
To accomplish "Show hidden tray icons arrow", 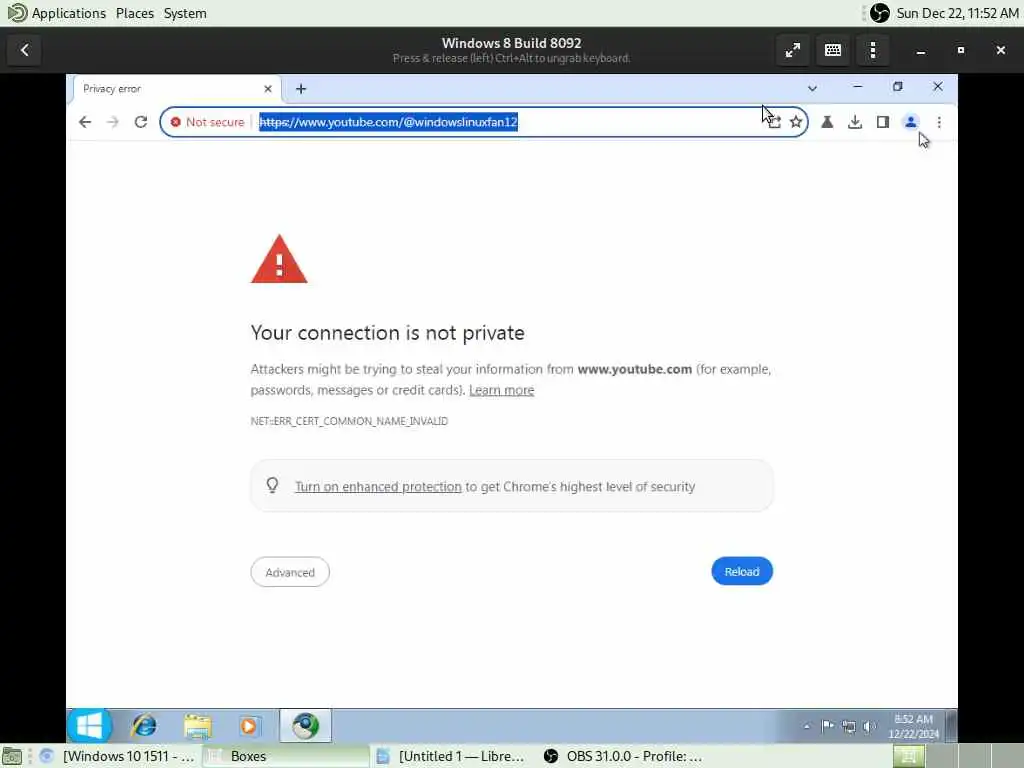I will tap(807, 726).
